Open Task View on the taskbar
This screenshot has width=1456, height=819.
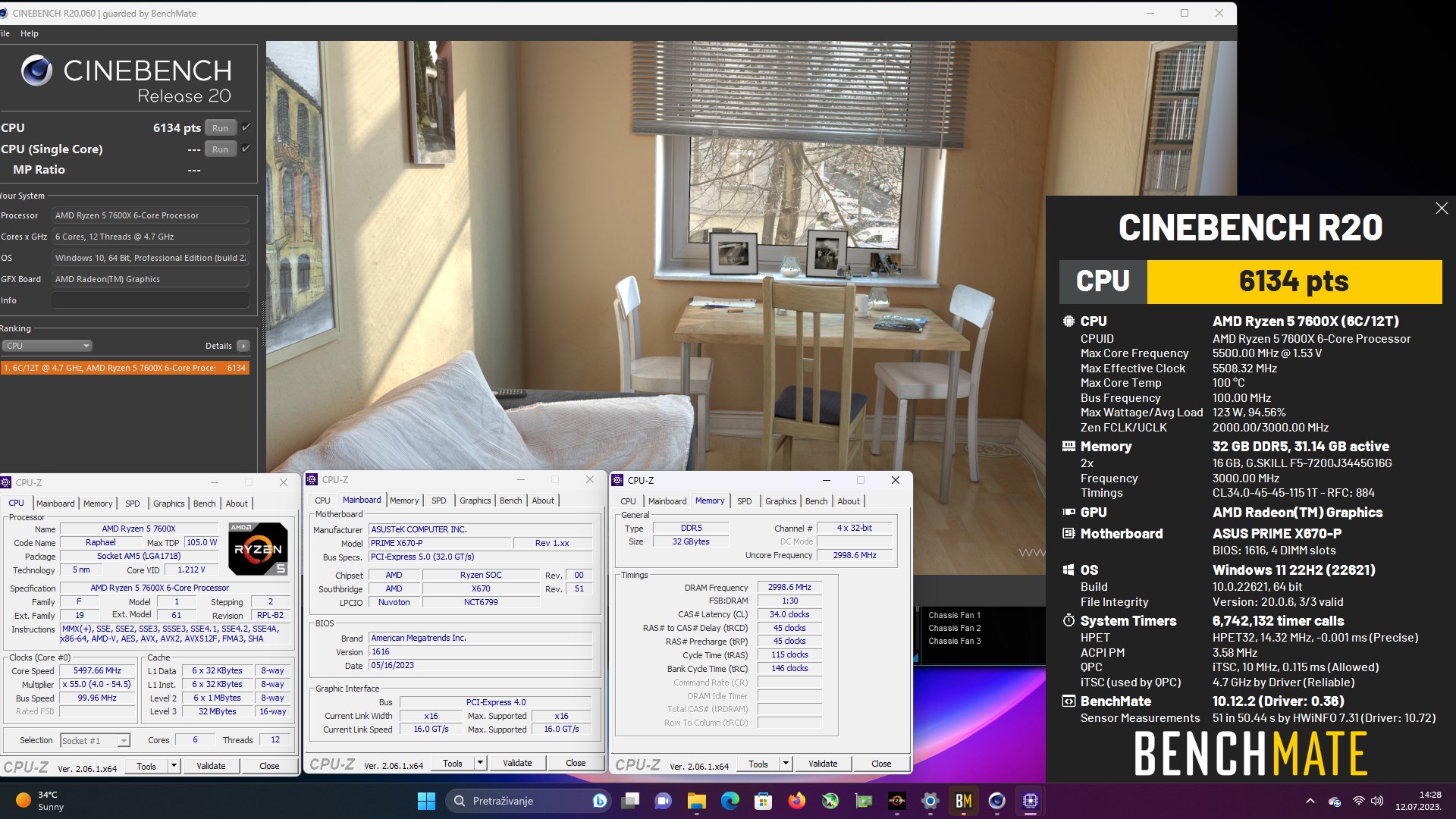(630, 801)
